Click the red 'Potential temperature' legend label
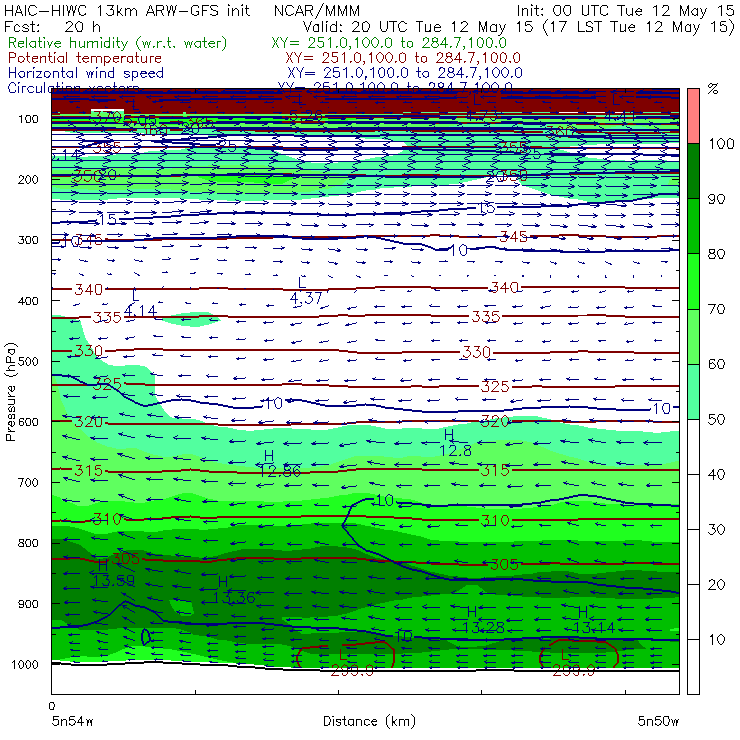Viewport: 740px width, 740px height. tap(84, 58)
